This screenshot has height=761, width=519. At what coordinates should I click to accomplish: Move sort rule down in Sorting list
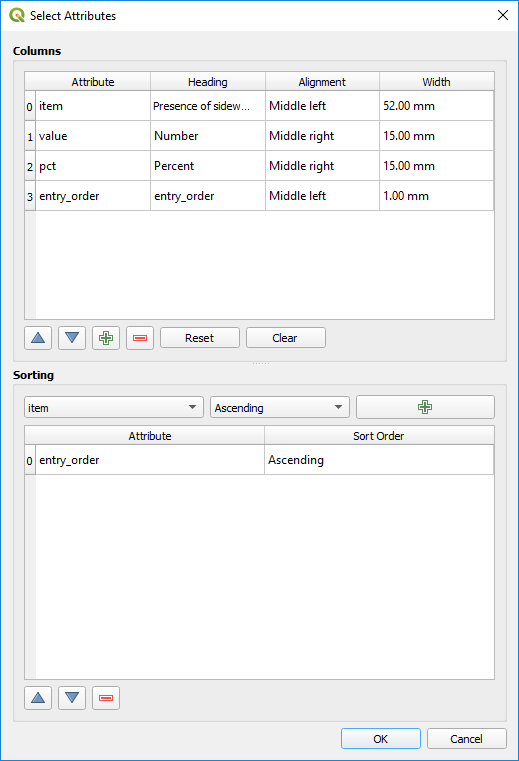(x=72, y=698)
